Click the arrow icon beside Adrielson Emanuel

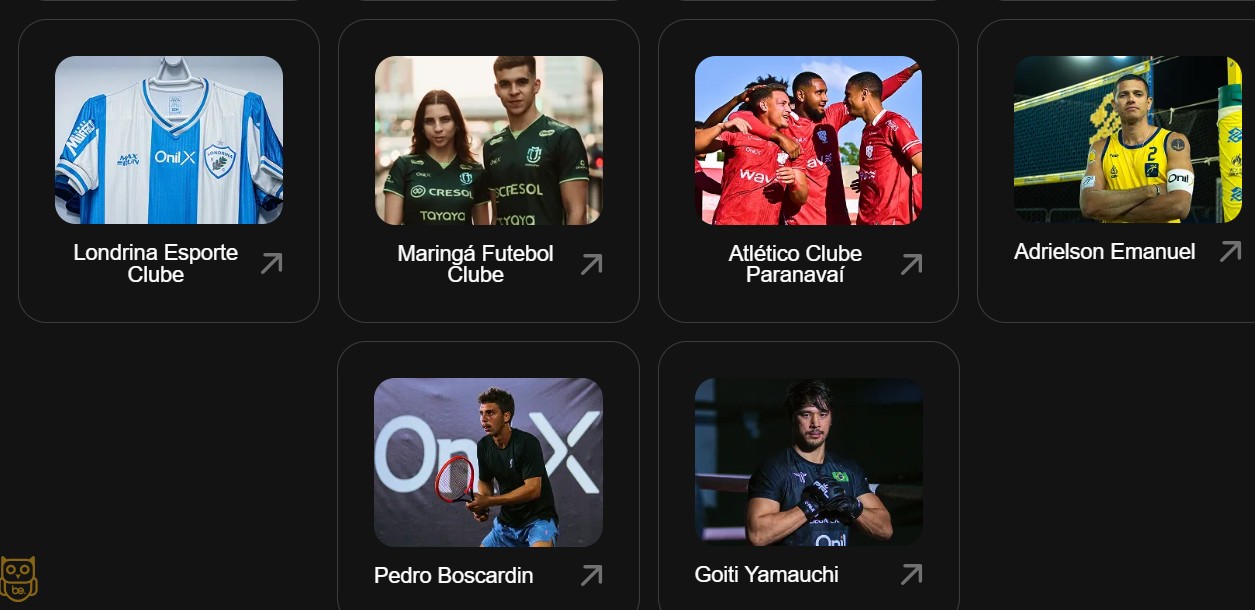point(1230,253)
